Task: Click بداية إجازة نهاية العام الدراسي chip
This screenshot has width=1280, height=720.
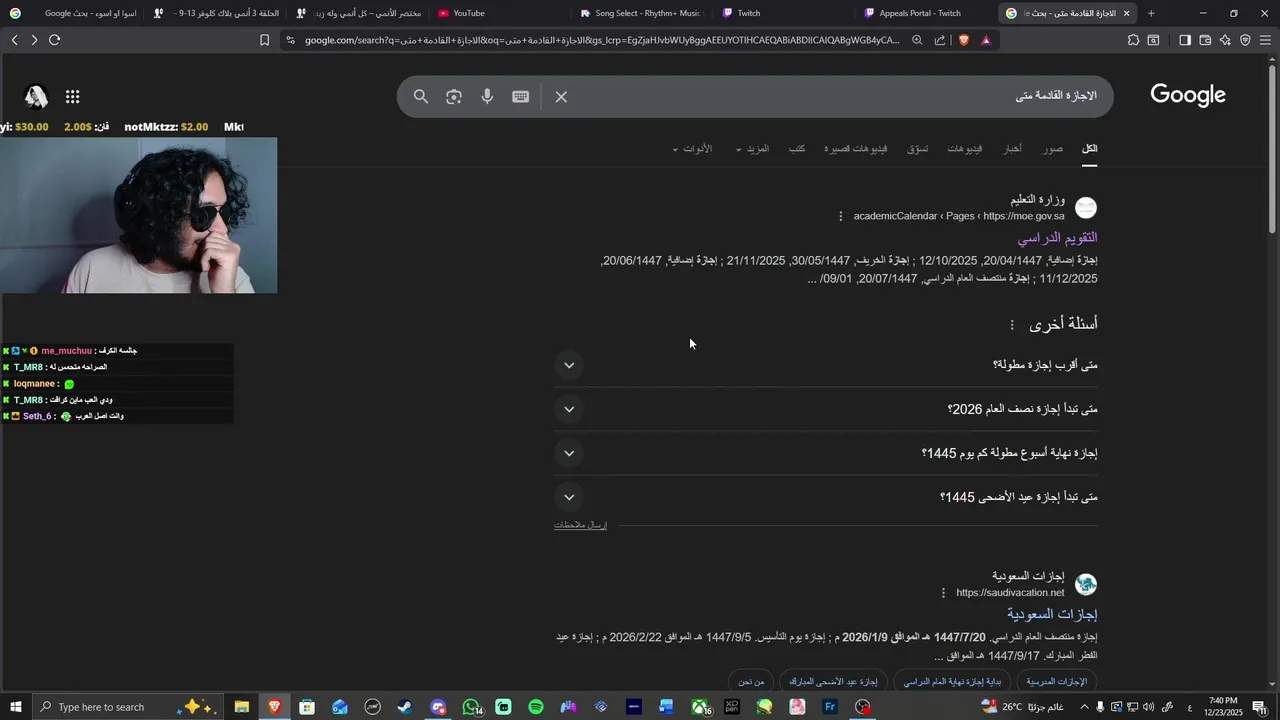Action: (951, 682)
